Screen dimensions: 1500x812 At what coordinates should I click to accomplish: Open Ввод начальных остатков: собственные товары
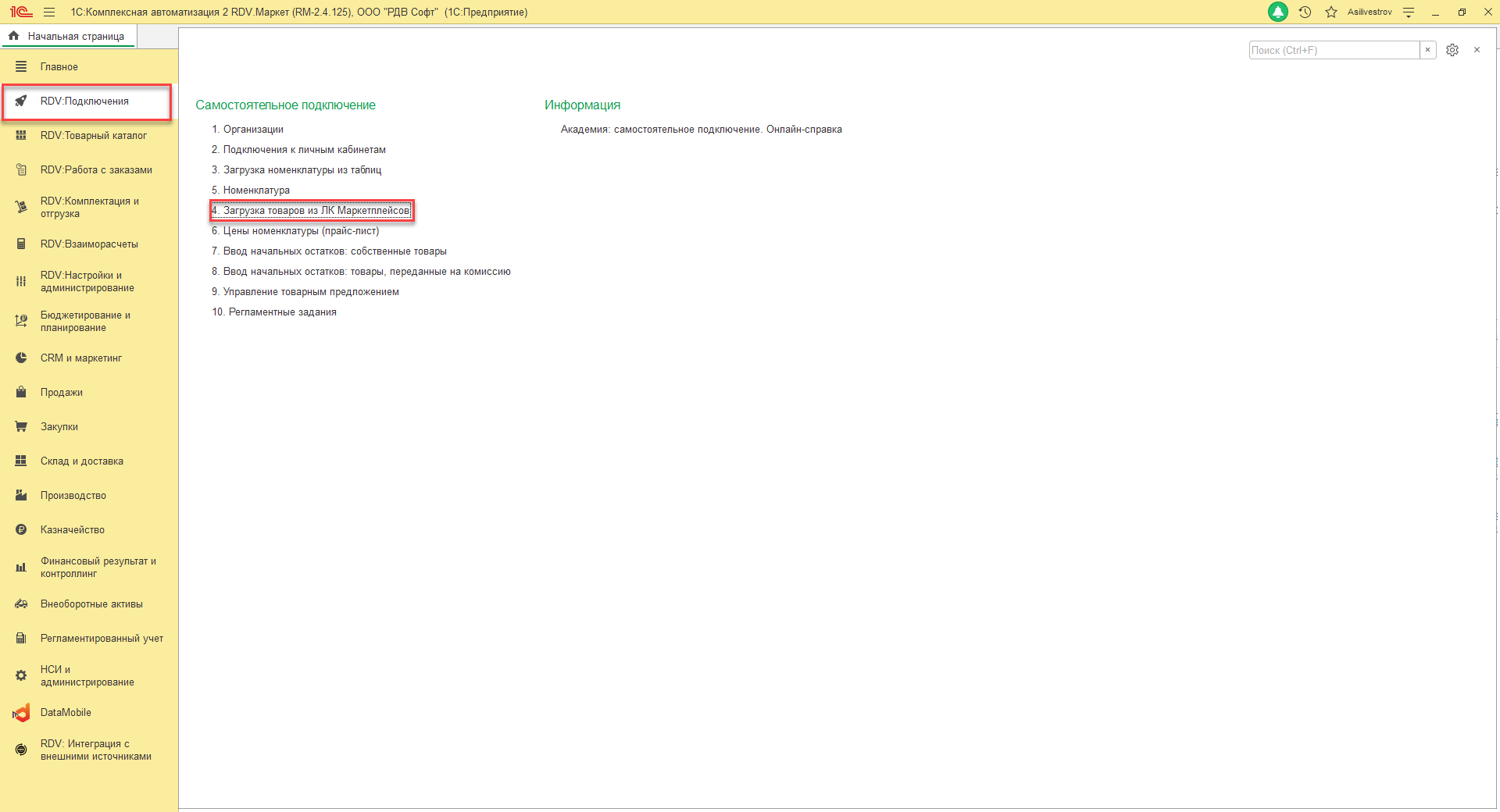[x=329, y=251]
